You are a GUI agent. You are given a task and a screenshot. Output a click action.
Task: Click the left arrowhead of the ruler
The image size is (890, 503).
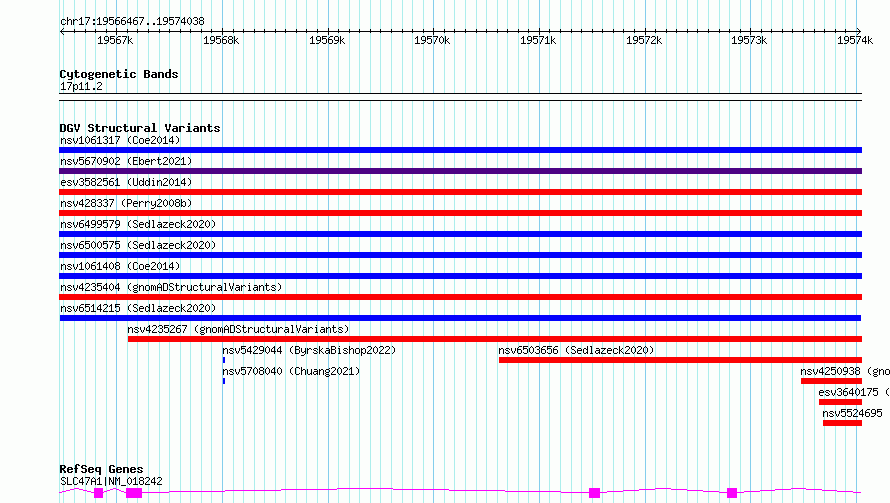click(x=62, y=31)
